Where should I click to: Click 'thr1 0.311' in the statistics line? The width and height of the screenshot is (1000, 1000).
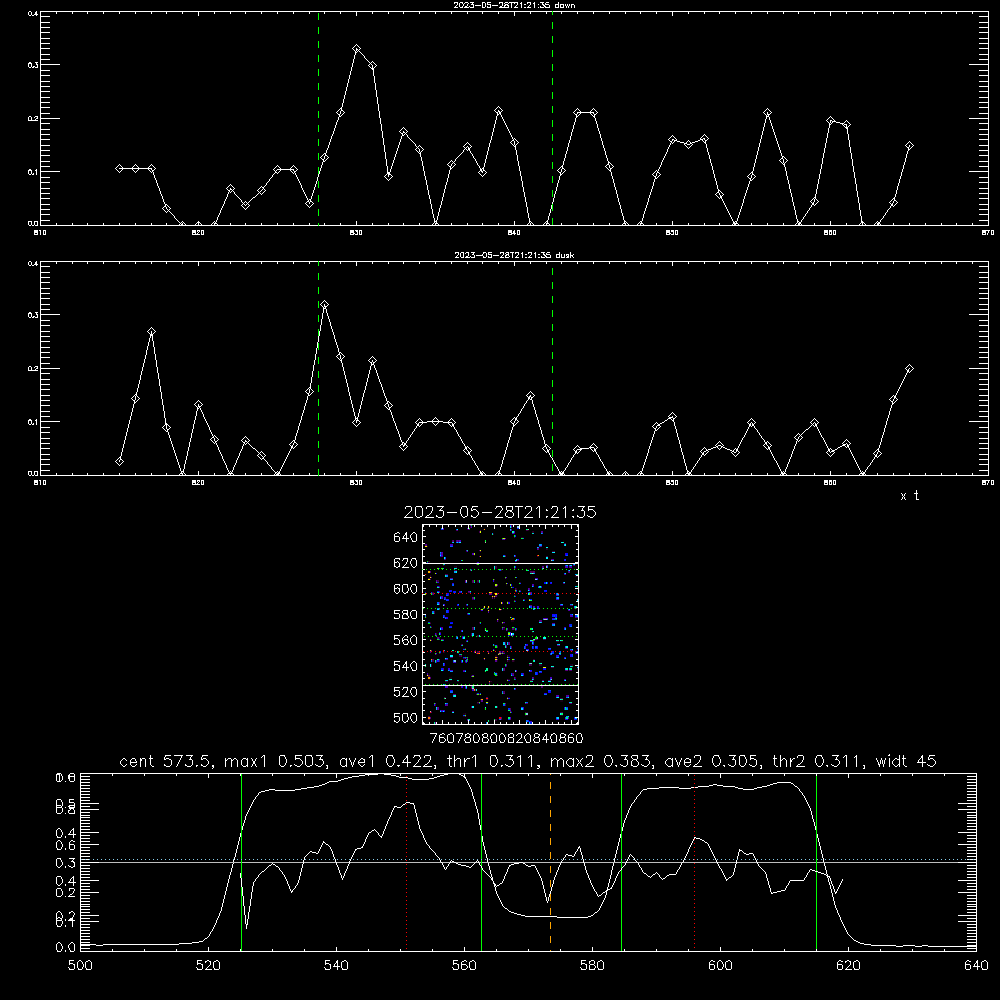click(491, 761)
